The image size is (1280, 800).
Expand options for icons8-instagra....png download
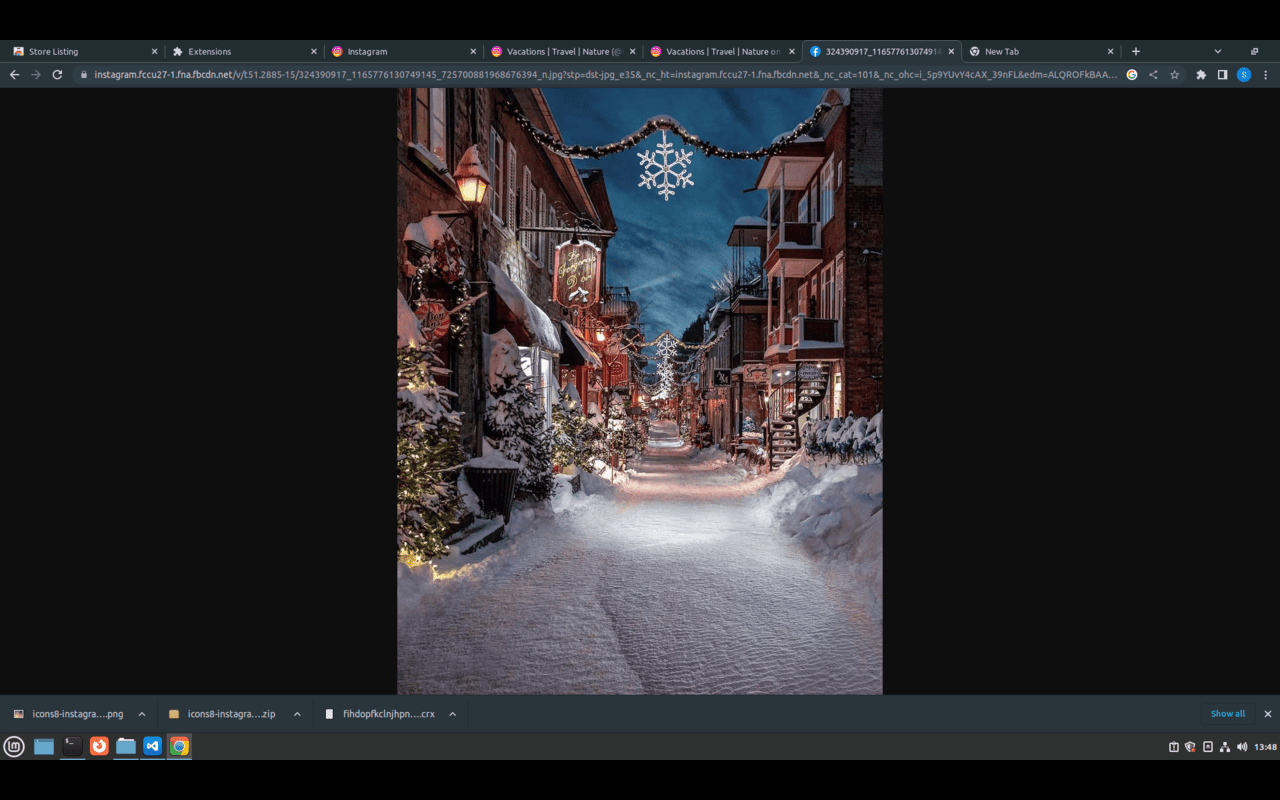tap(141, 713)
